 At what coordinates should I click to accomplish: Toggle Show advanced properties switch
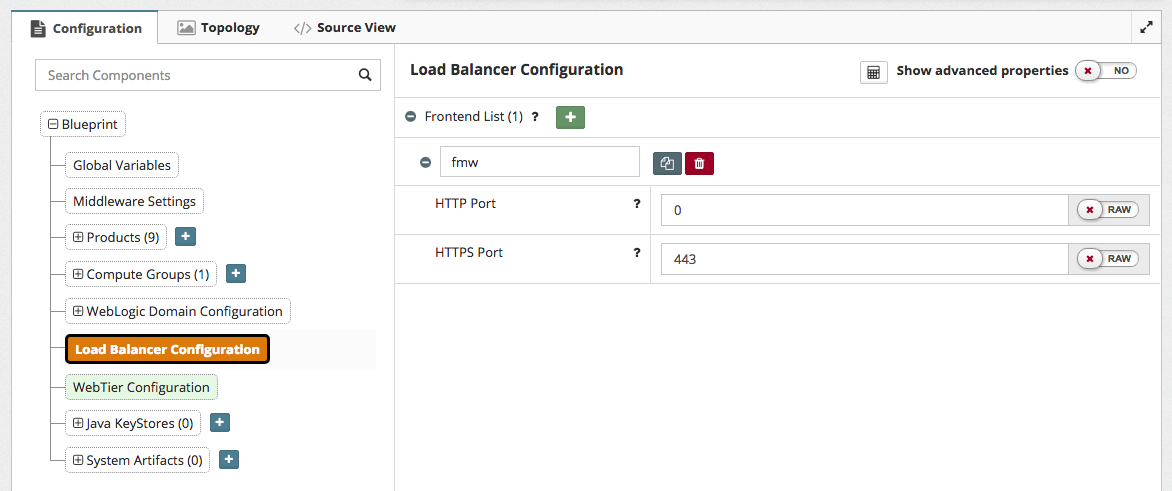pos(1106,71)
